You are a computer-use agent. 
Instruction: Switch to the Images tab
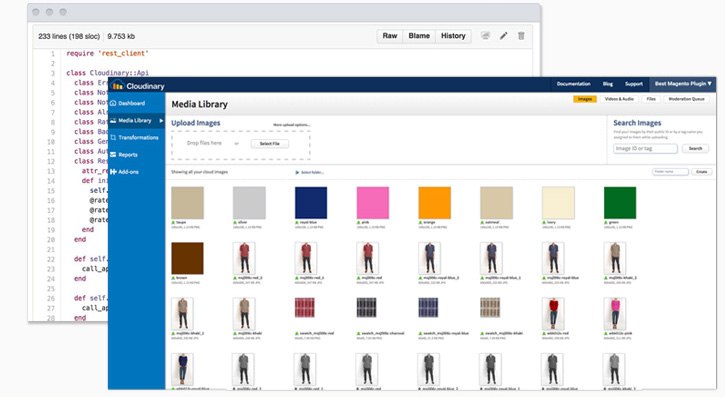pyautogui.click(x=585, y=99)
